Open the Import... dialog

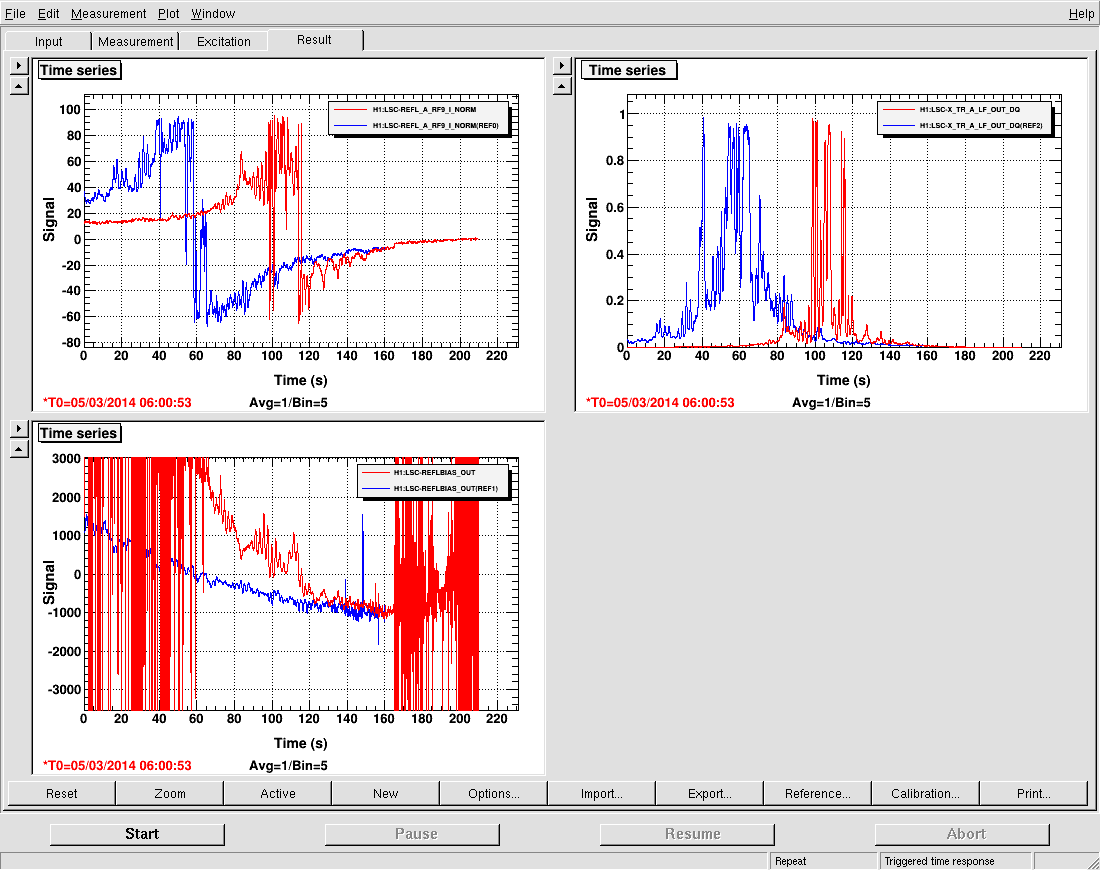(x=602, y=794)
